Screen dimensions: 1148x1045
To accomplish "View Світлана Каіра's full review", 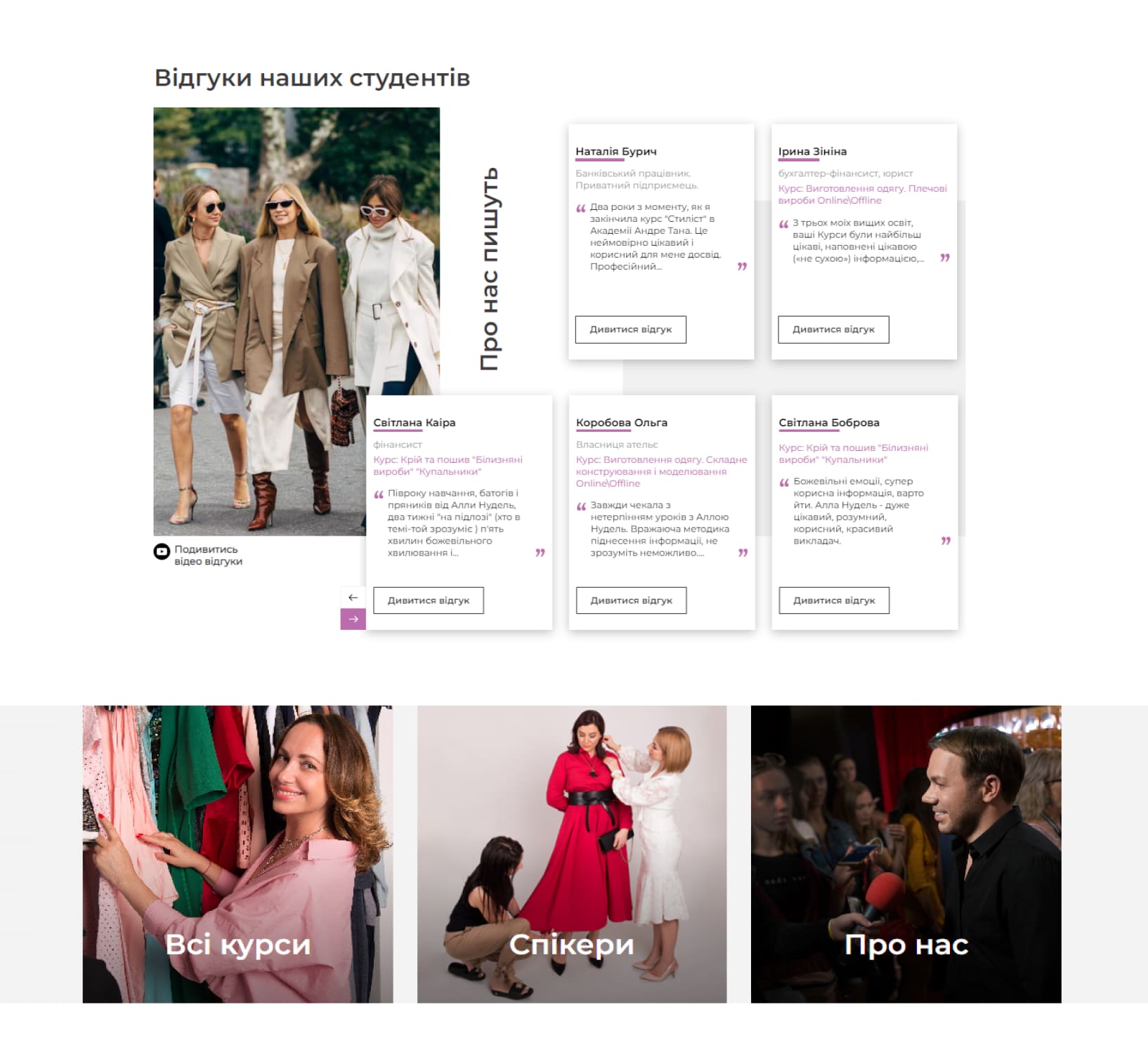I will (x=428, y=600).
